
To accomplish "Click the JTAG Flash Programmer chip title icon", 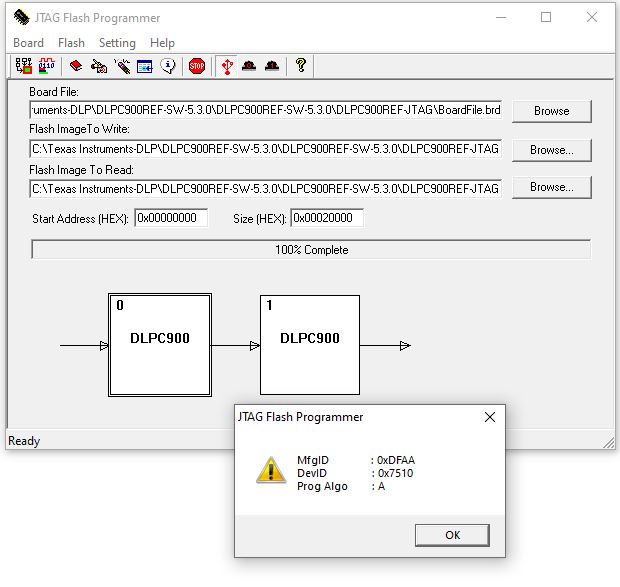I will pyautogui.click(x=21, y=17).
